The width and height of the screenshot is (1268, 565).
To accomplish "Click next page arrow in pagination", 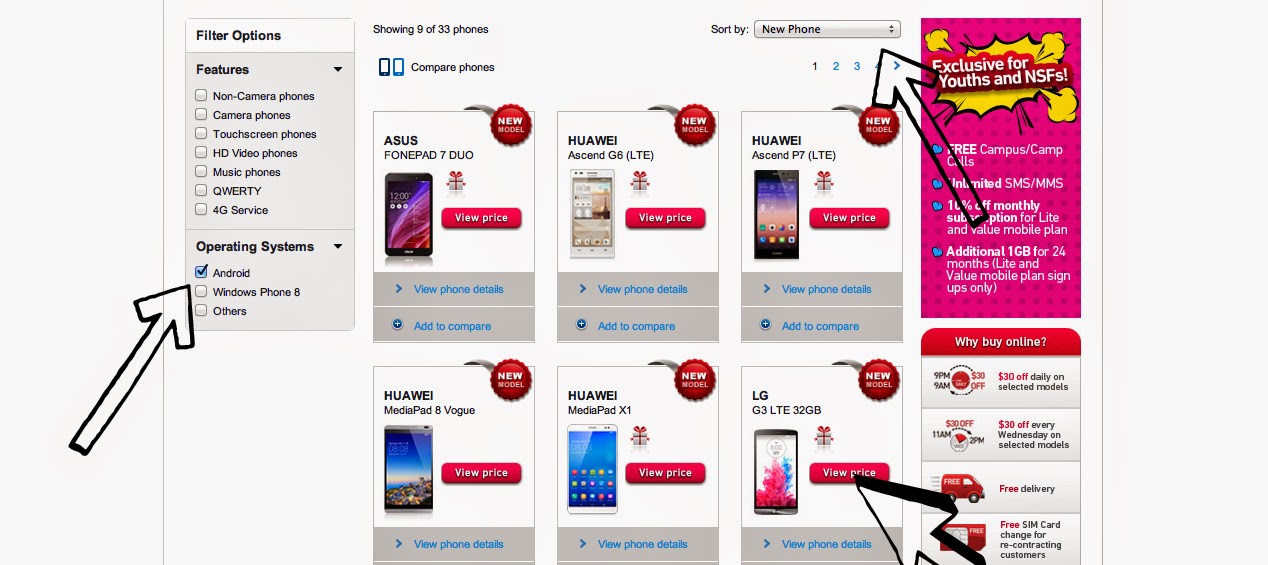I will [897, 66].
